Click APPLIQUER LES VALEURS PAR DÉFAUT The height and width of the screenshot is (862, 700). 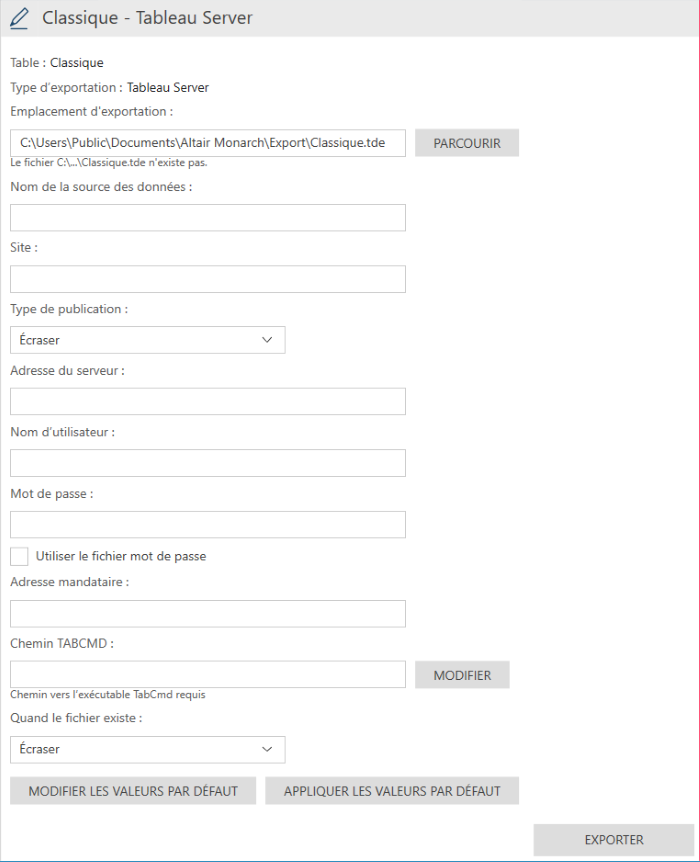click(x=392, y=791)
